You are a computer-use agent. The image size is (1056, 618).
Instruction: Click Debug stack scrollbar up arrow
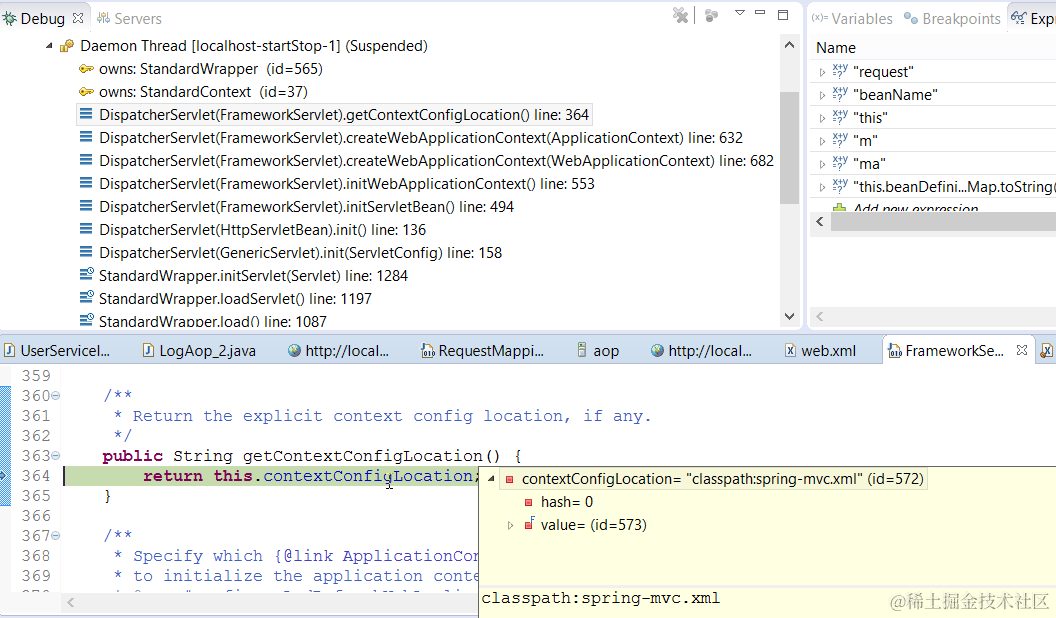[789, 45]
